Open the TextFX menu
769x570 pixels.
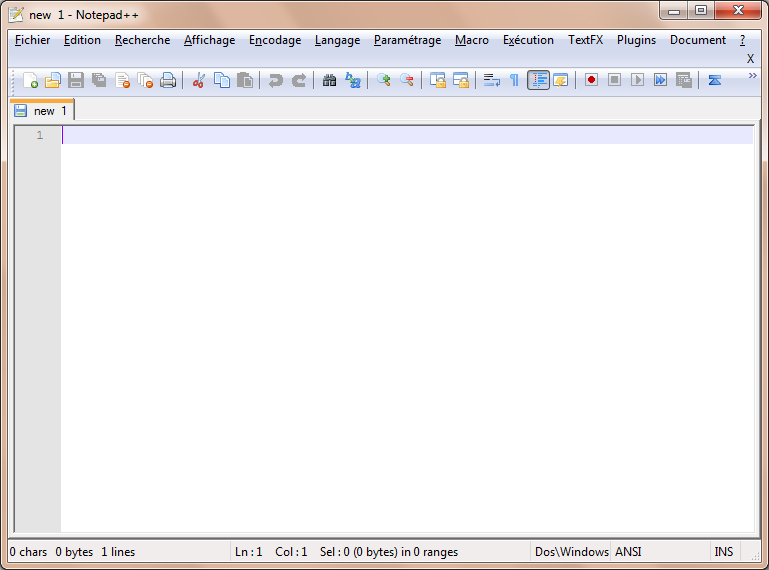pyautogui.click(x=586, y=40)
